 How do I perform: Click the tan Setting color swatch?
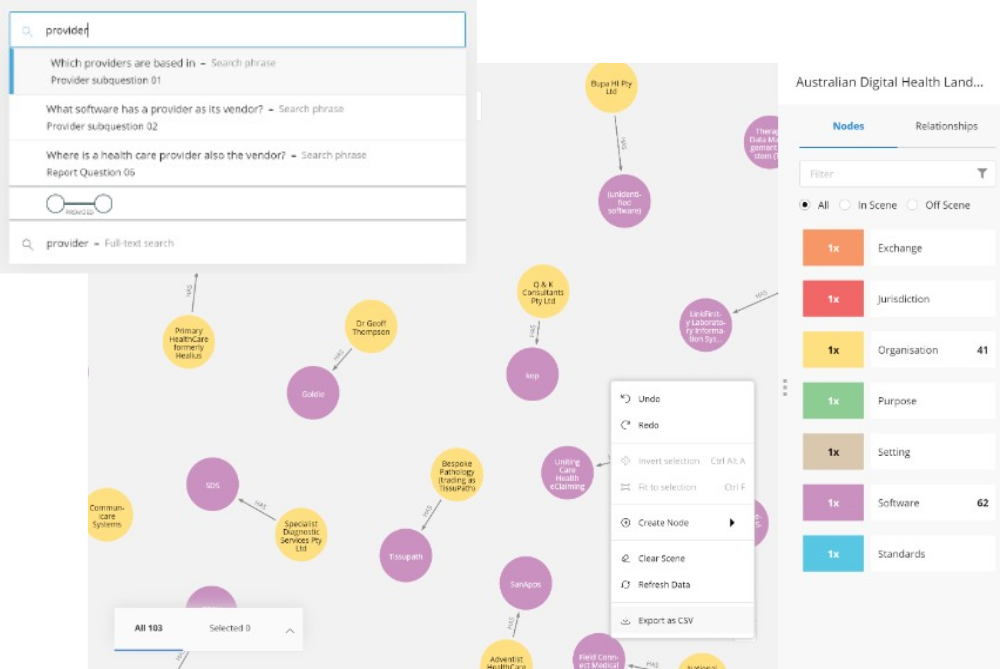(833, 452)
